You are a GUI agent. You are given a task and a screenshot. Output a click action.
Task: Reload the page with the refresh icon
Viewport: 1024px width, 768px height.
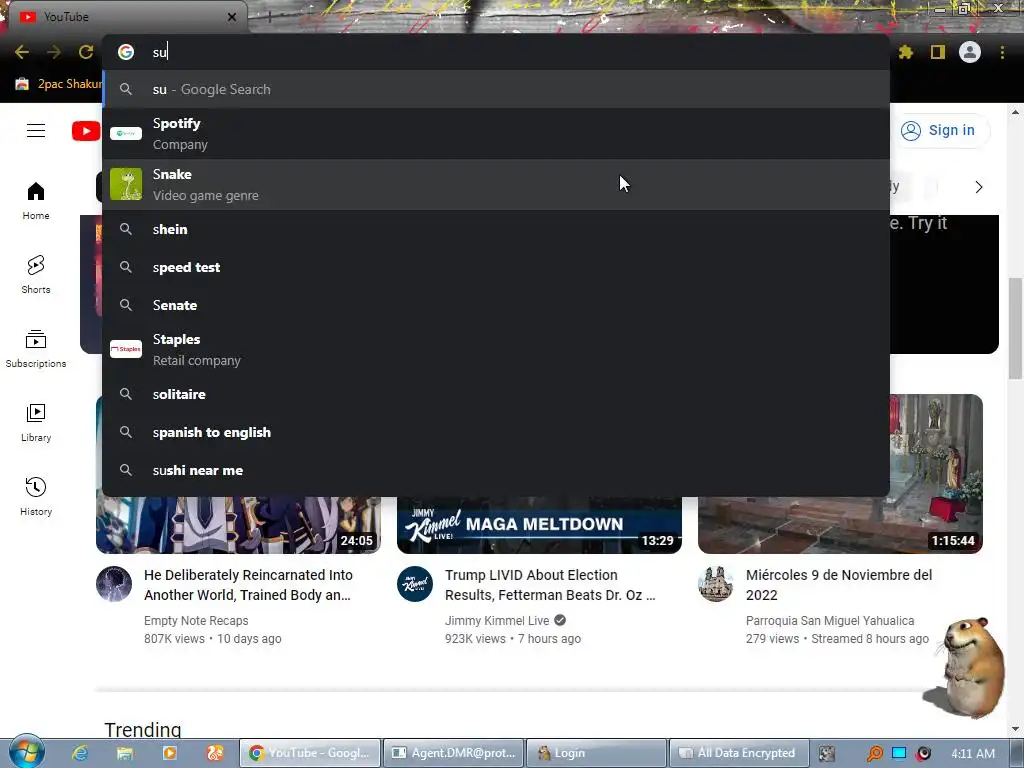pos(86,52)
